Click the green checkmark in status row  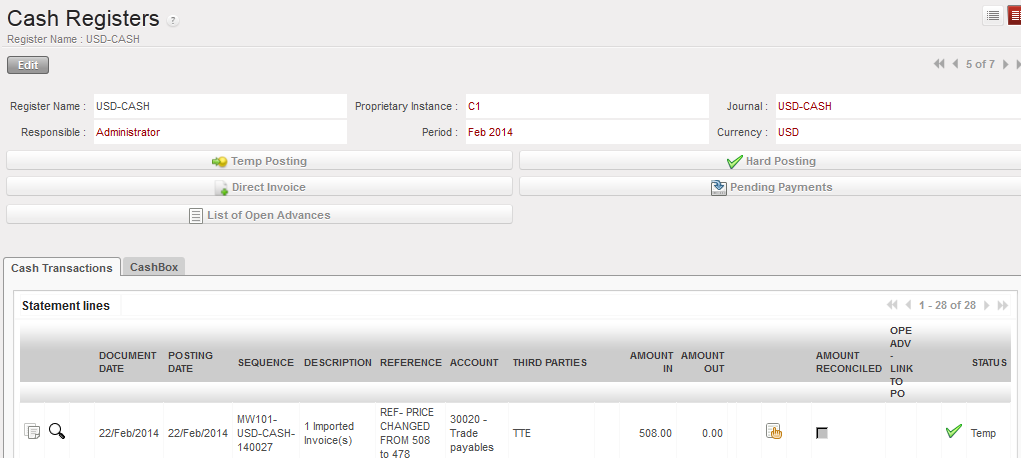pyautogui.click(x=953, y=432)
